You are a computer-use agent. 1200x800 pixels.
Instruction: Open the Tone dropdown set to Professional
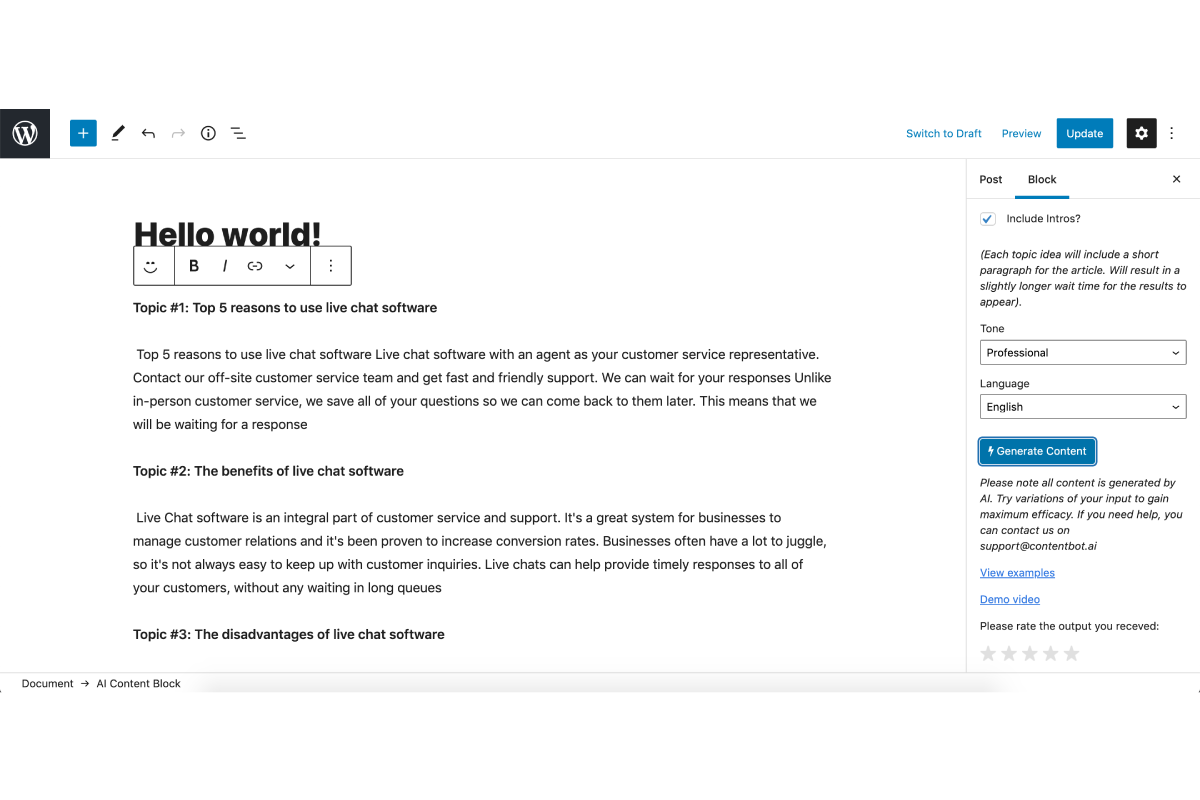coord(1083,352)
